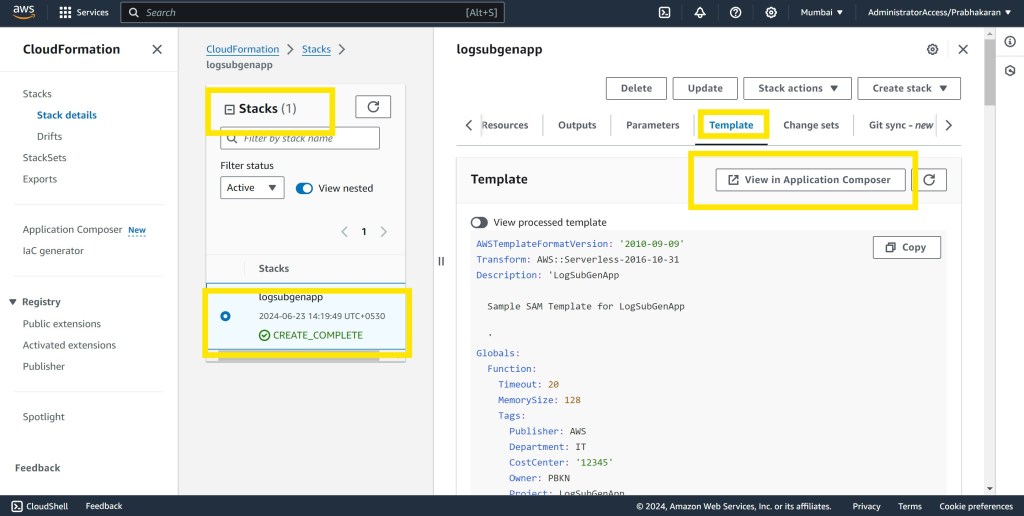Switch to the Parameters tab
Image resolution: width=1024 pixels, height=516 pixels.
pos(652,125)
